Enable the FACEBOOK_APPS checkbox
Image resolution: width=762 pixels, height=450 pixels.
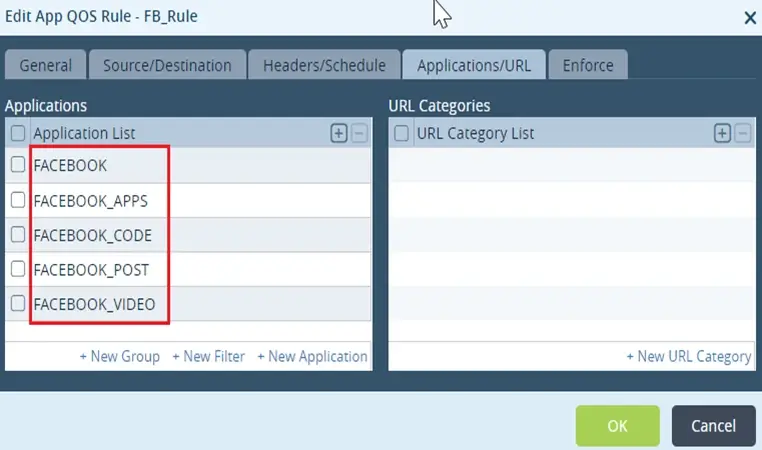(x=18, y=200)
